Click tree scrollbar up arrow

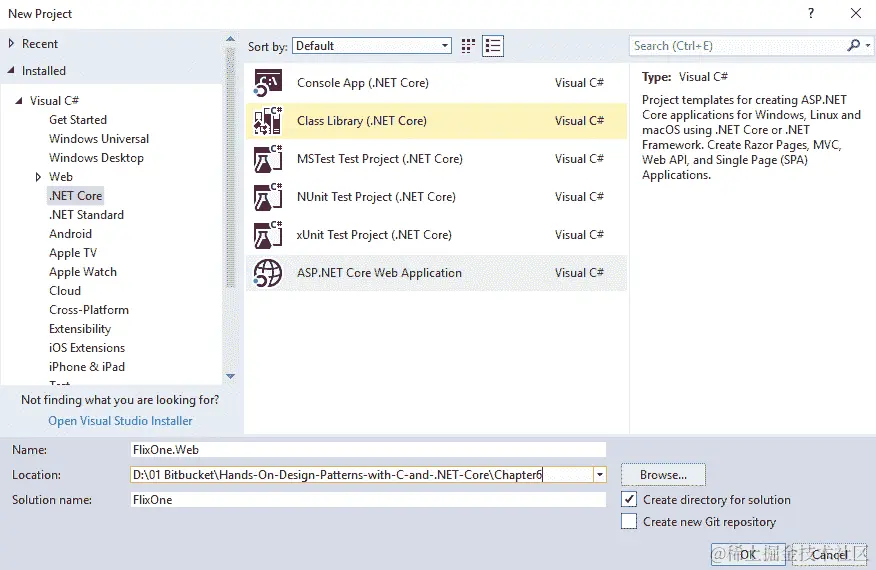[x=230, y=39]
